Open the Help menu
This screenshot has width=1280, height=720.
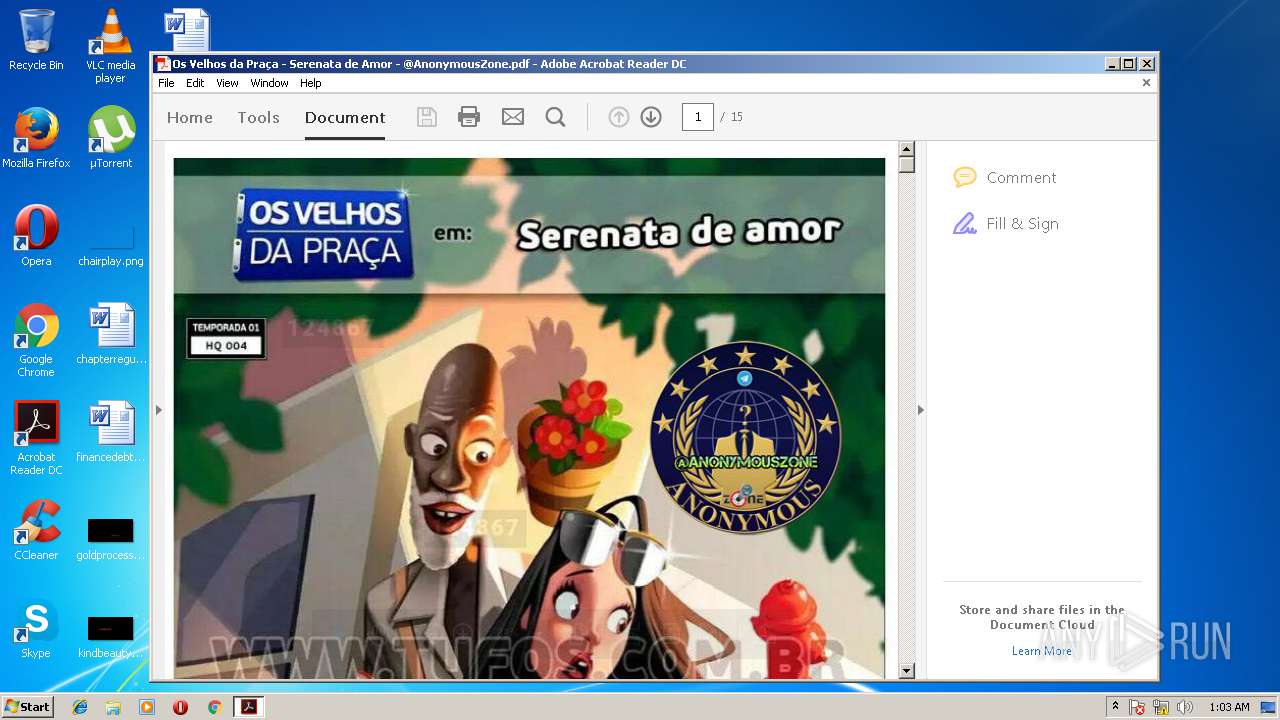pyautogui.click(x=311, y=83)
